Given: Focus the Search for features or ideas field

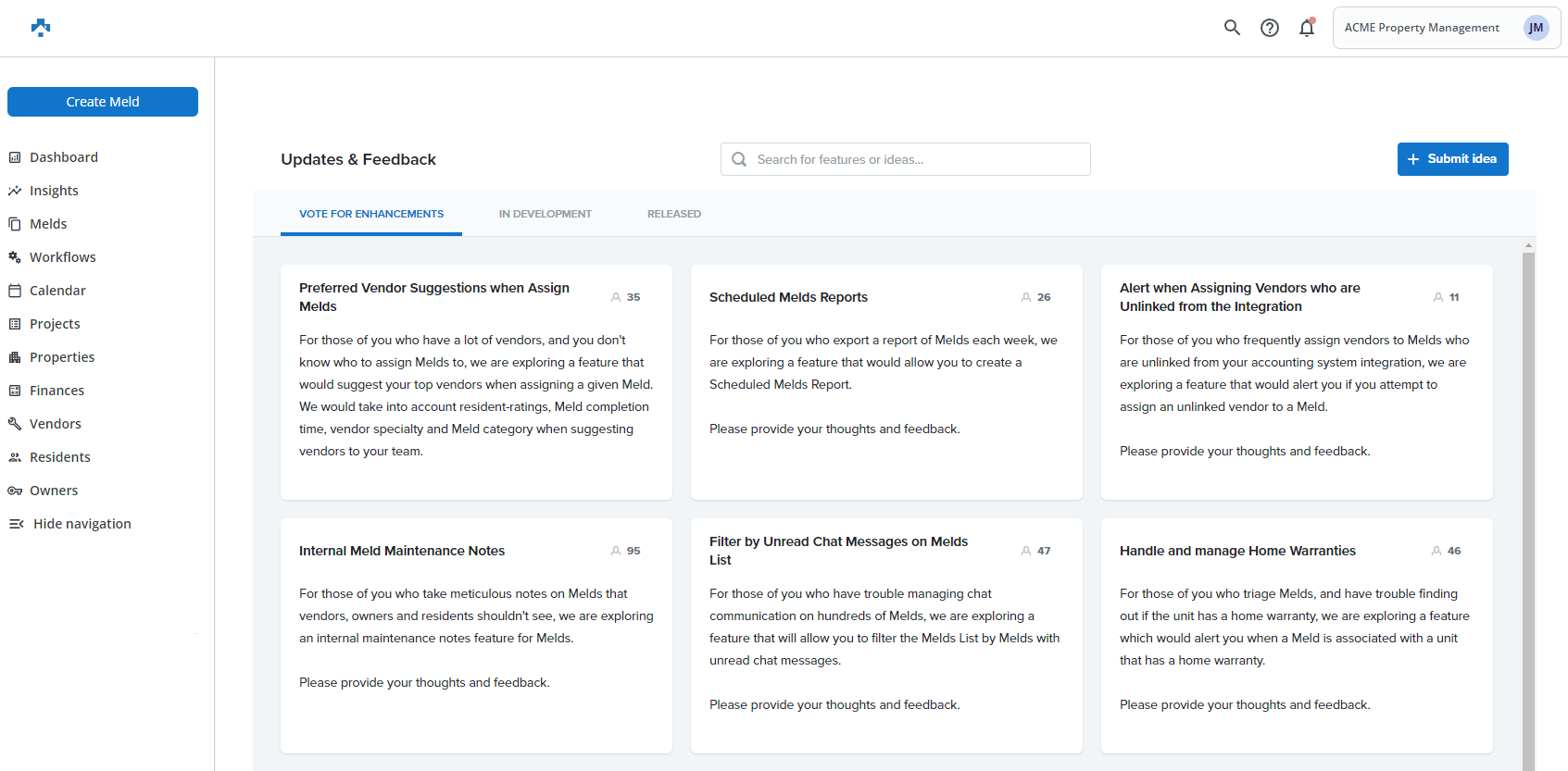Looking at the screenshot, I should coord(917,159).
